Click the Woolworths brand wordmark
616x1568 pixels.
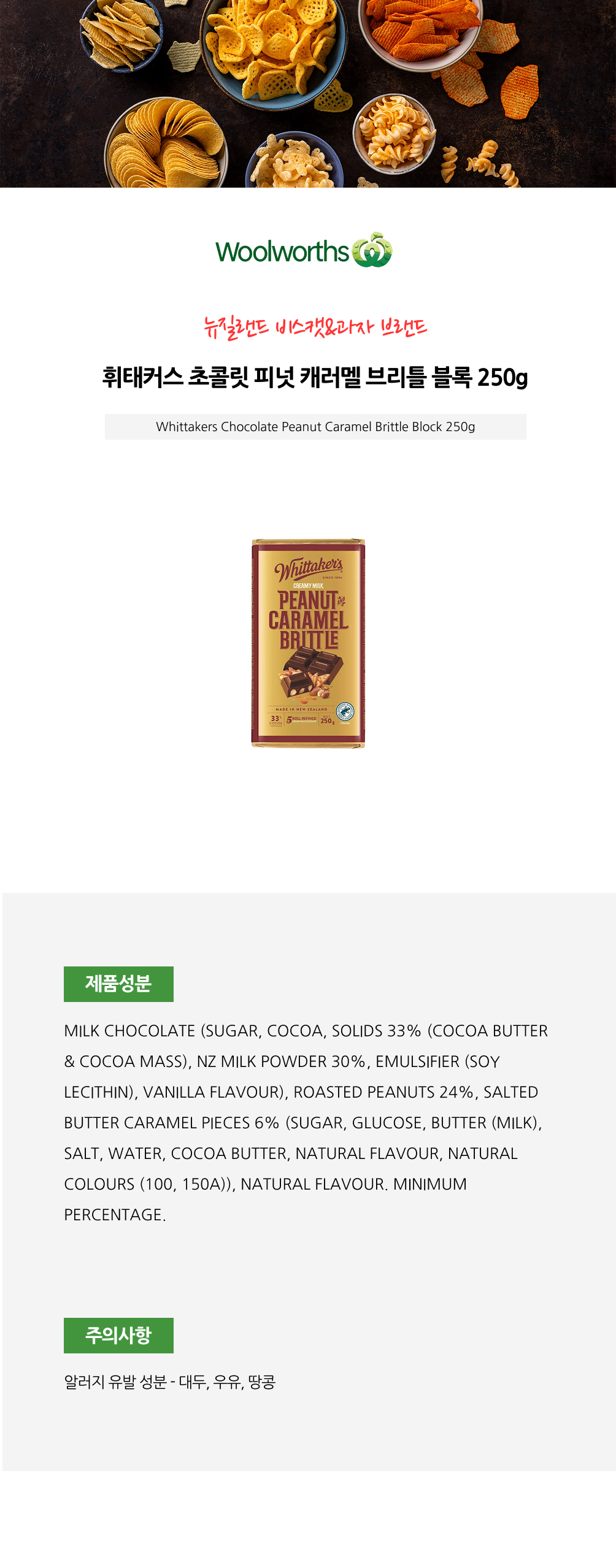point(282,252)
